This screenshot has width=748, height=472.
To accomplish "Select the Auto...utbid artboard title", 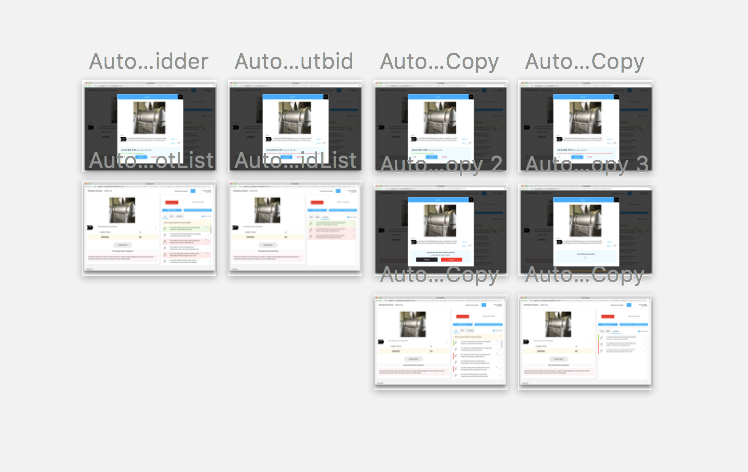I will click(x=294, y=62).
